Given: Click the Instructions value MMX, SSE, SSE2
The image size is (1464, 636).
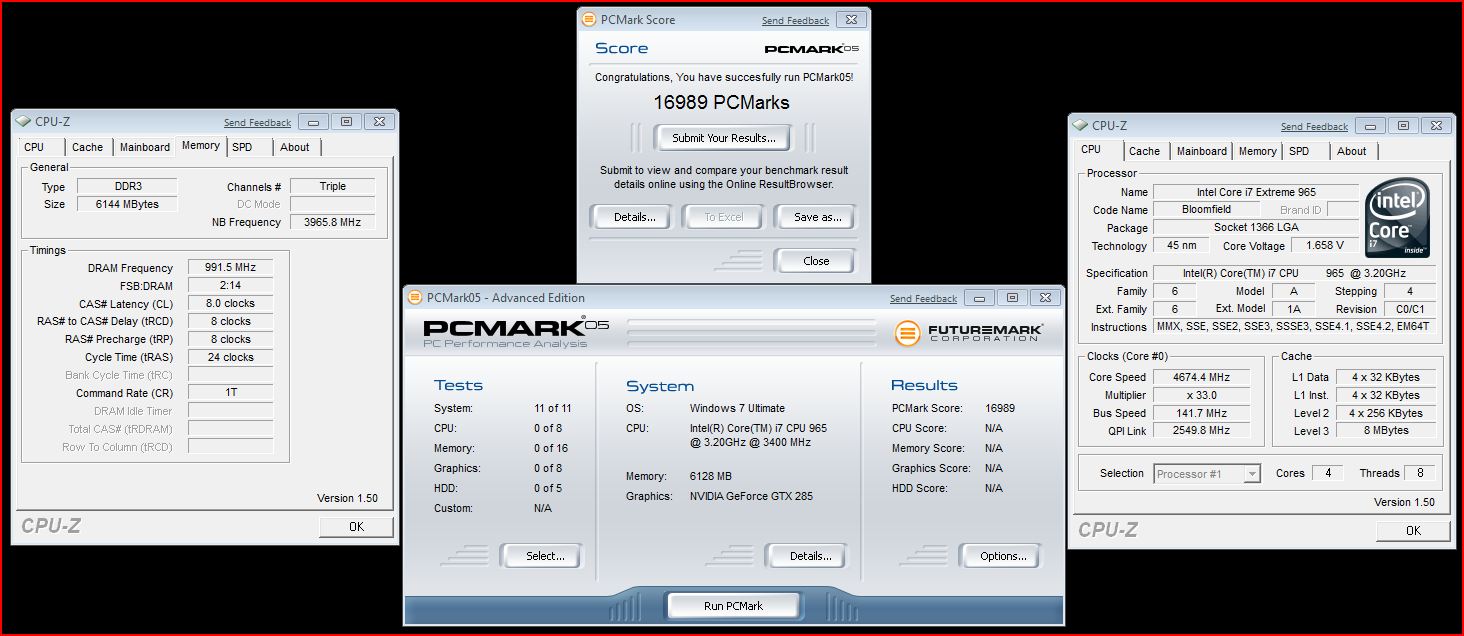Looking at the screenshot, I should [1294, 327].
